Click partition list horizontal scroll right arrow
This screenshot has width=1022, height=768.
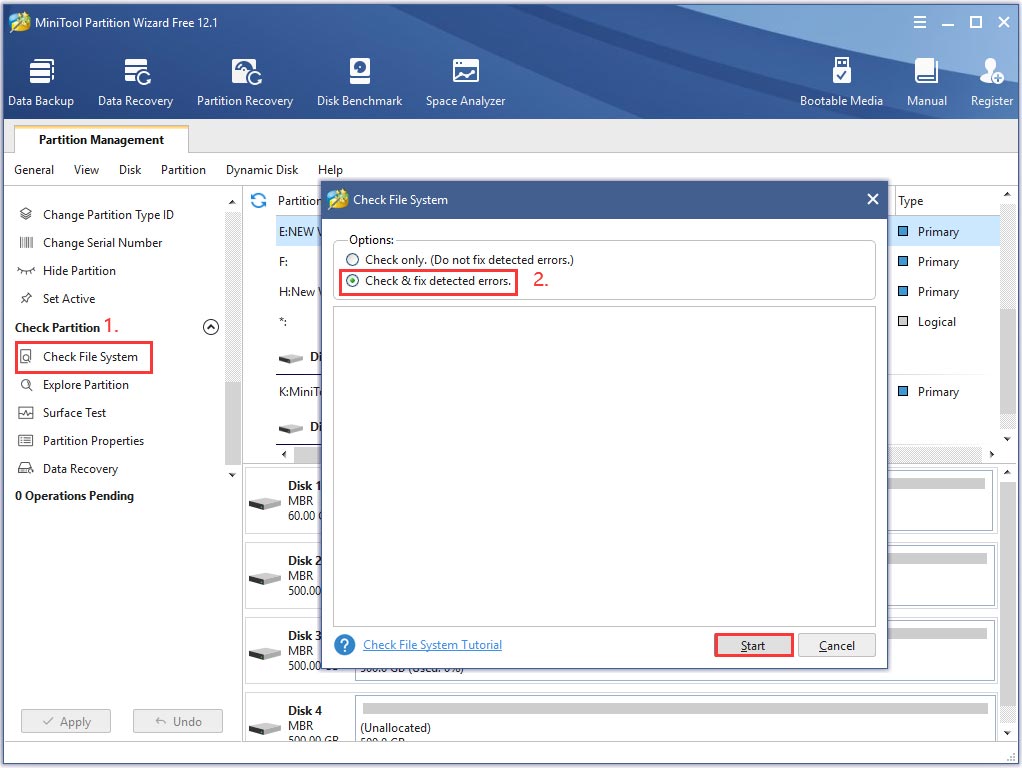pos(992,454)
